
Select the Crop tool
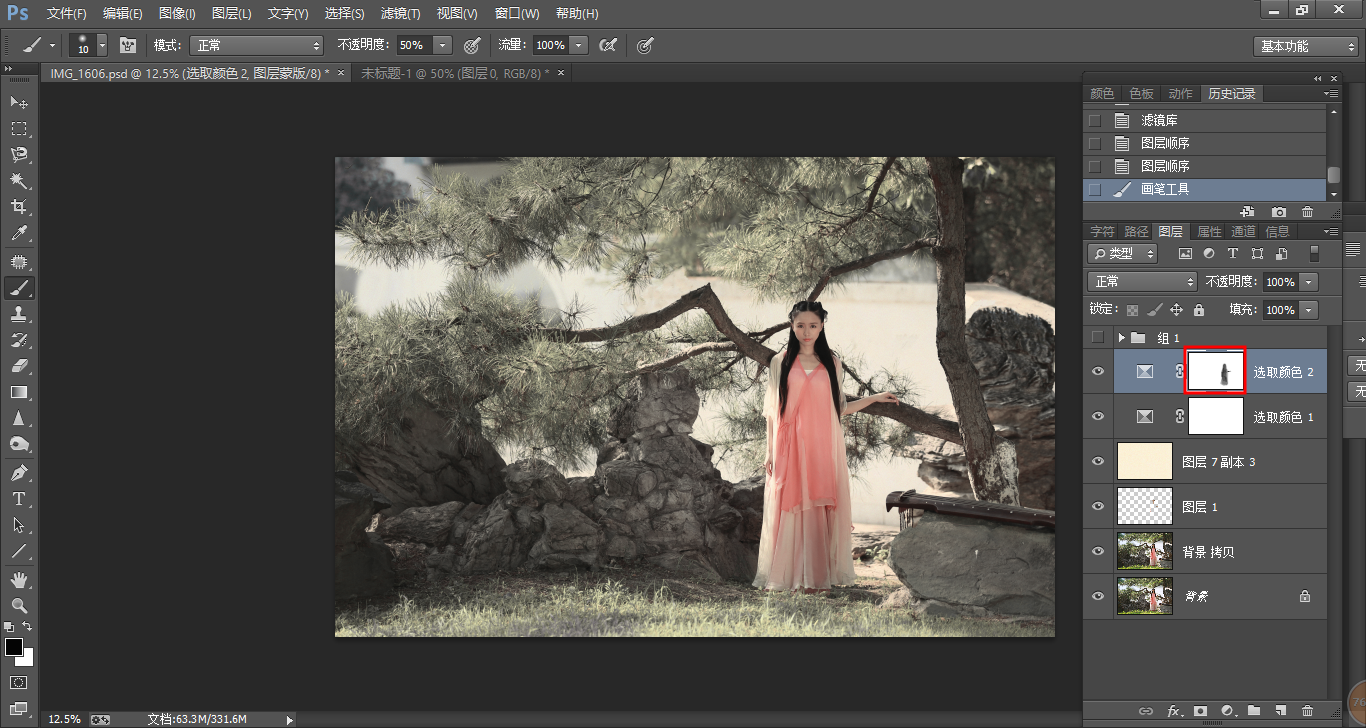pos(19,207)
